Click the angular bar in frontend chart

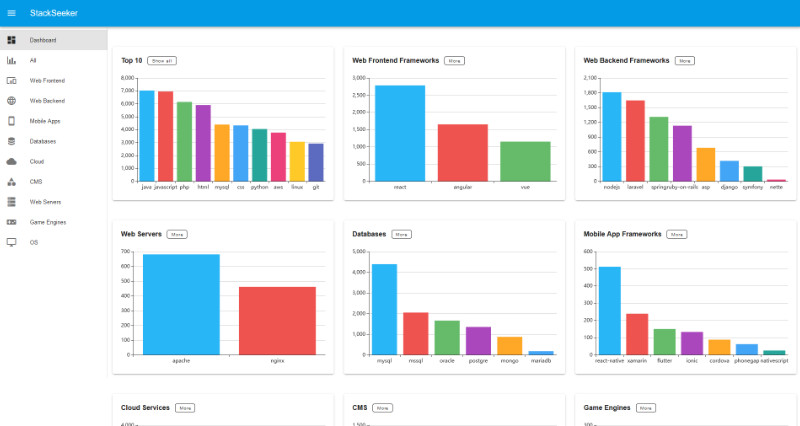pos(463,153)
